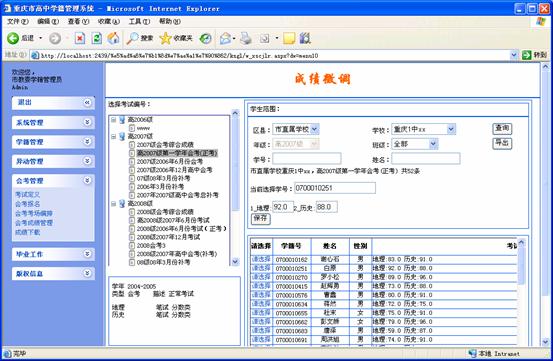Click the page icon in the address bar
The image size is (553, 361).
click(35, 55)
